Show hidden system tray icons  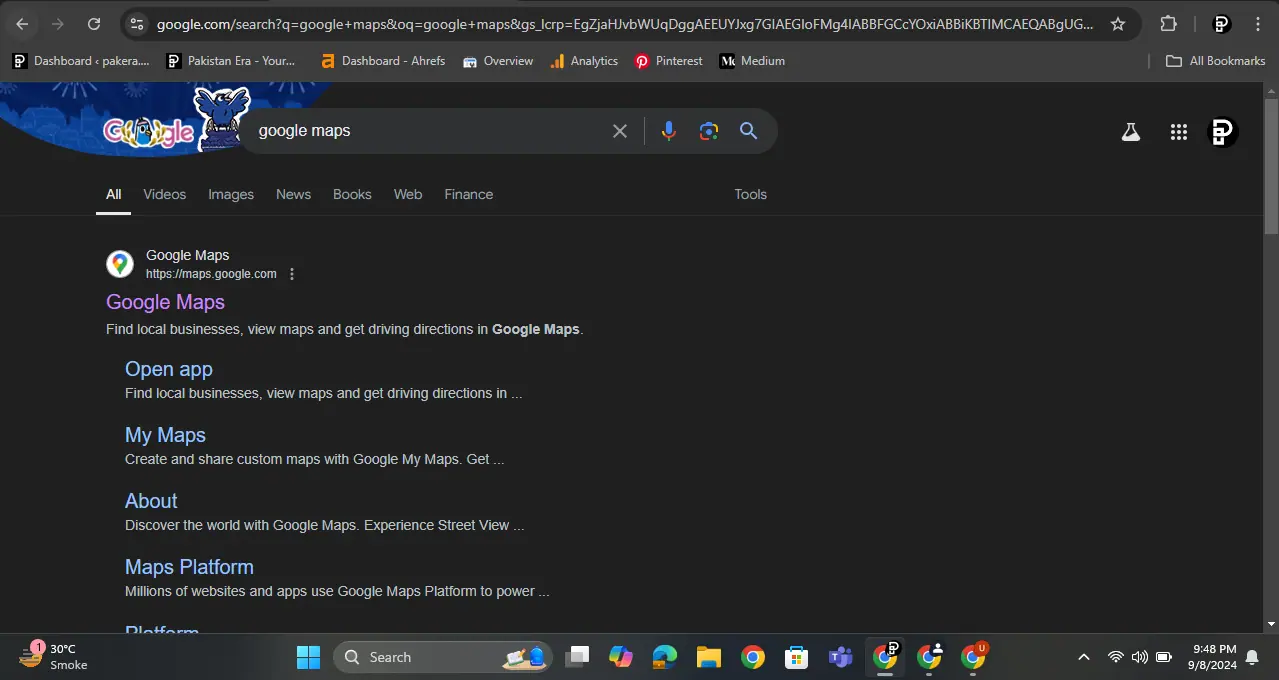tap(1083, 657)
